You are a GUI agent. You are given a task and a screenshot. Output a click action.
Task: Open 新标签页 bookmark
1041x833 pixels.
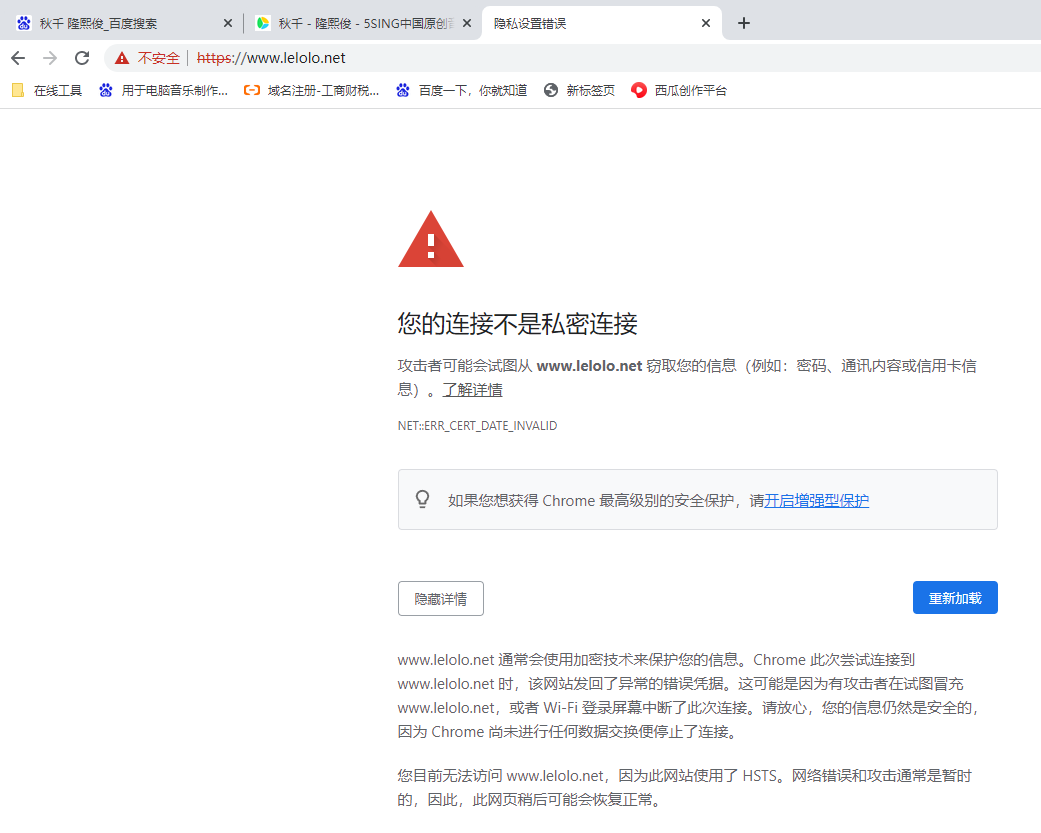[x=579, y=90]
